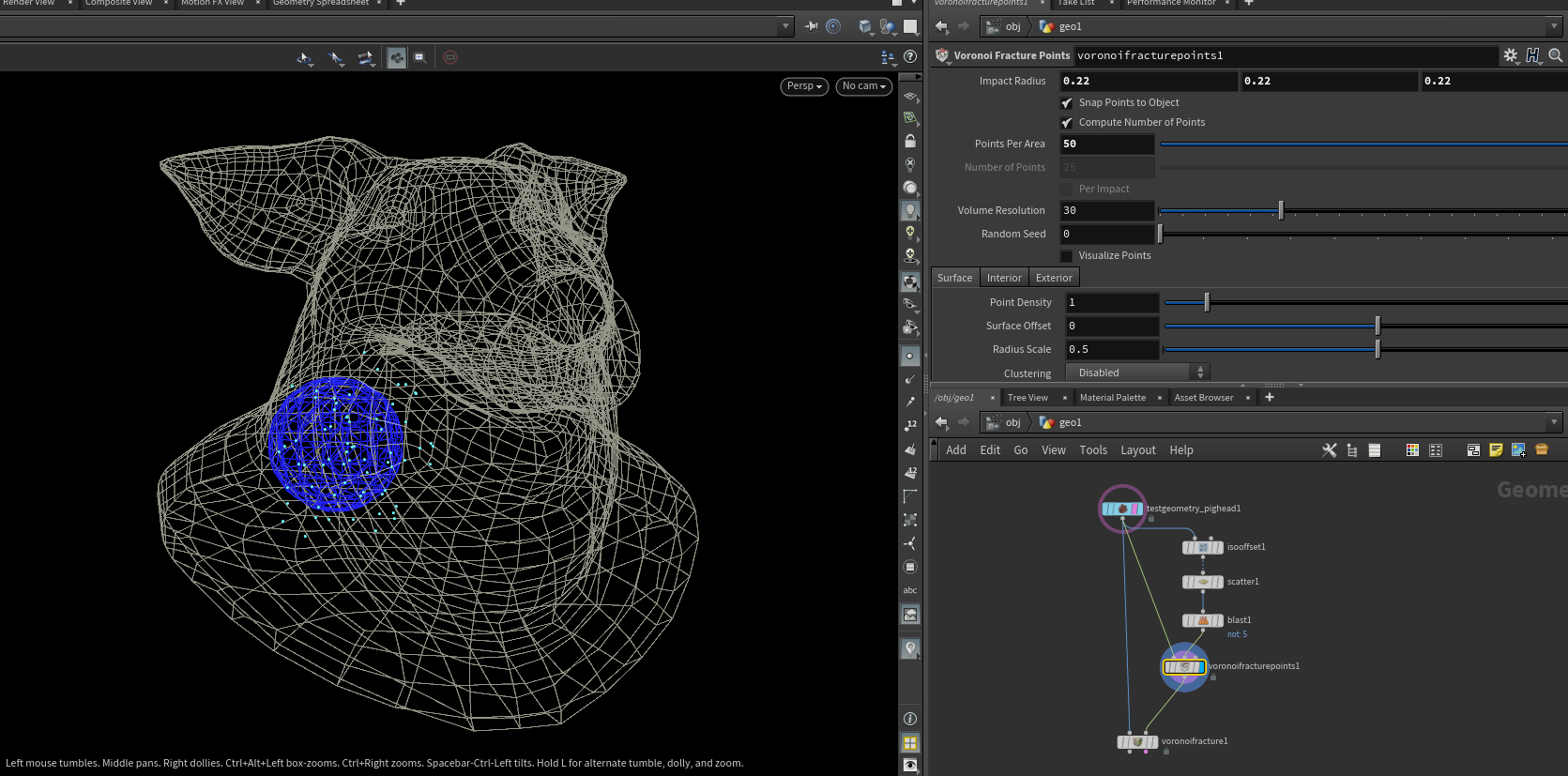This screenshot has width=1568, height=776.
Task: Enable the Visualize Points checkbox
Action: (x=1067, y=256)
